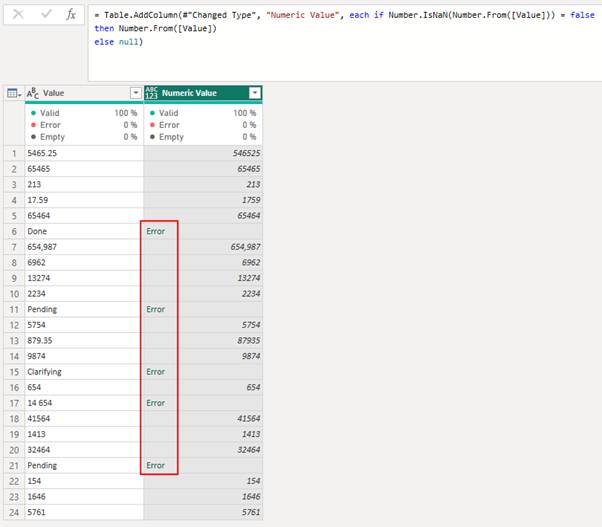Click the Valid quality indicator under Numeric Value
The width and height of the screenshot is (602, 527).
(168, 113)
